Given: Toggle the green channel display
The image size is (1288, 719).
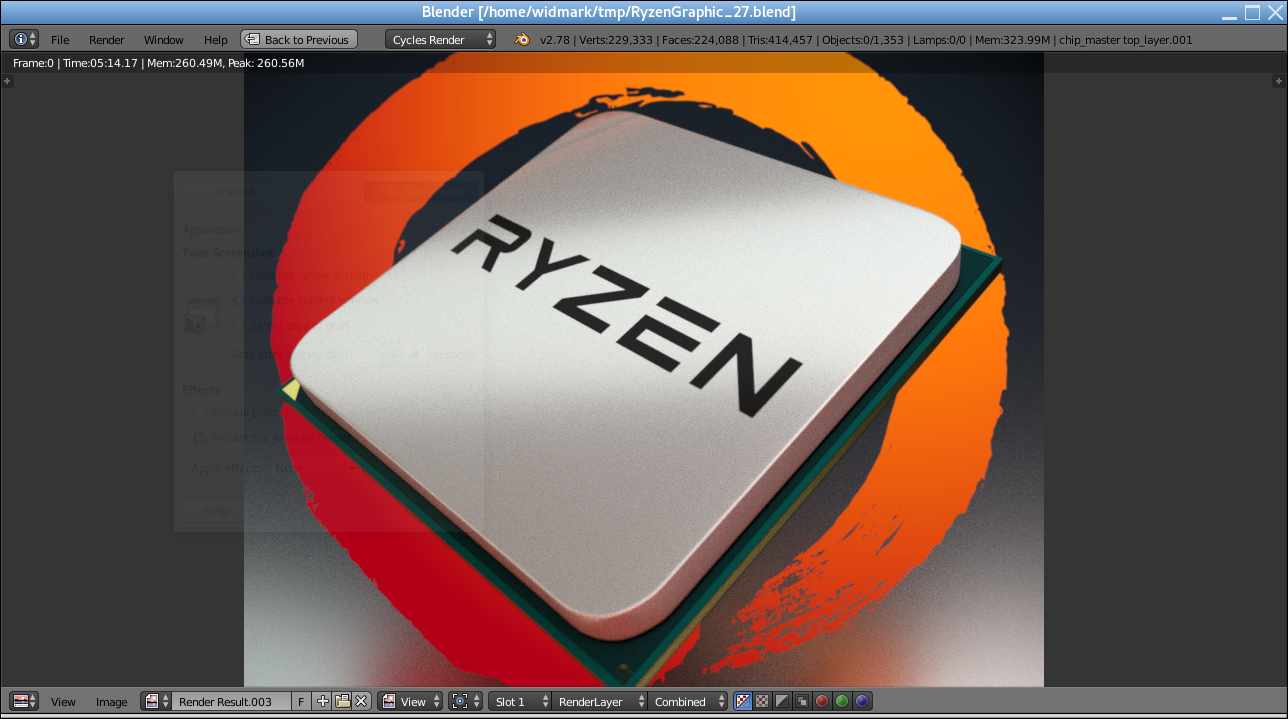Looking at the screenshot, I should pyautogui.click(x=842, y=701).
